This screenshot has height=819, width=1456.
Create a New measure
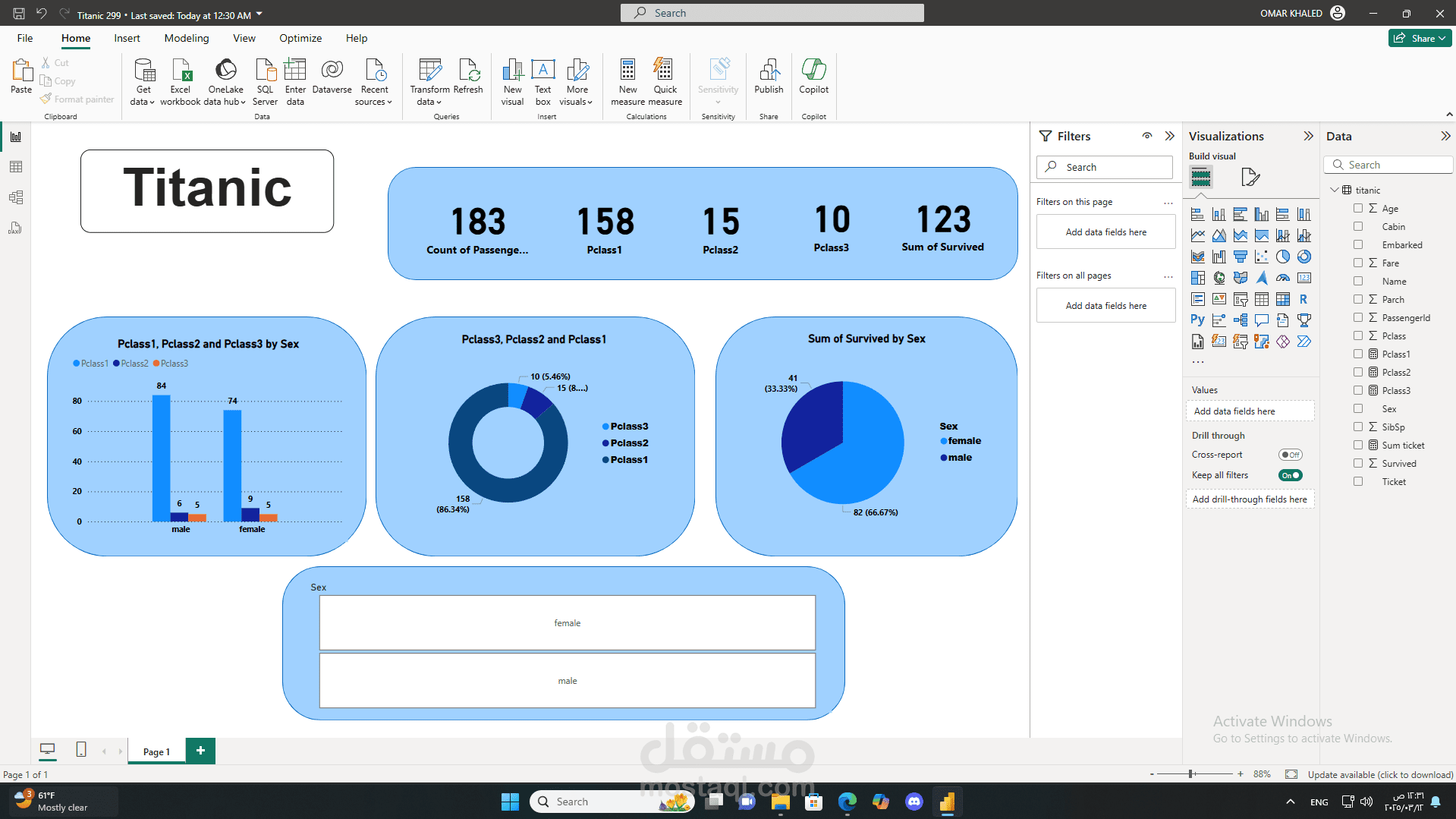click(x=627, y=81)
